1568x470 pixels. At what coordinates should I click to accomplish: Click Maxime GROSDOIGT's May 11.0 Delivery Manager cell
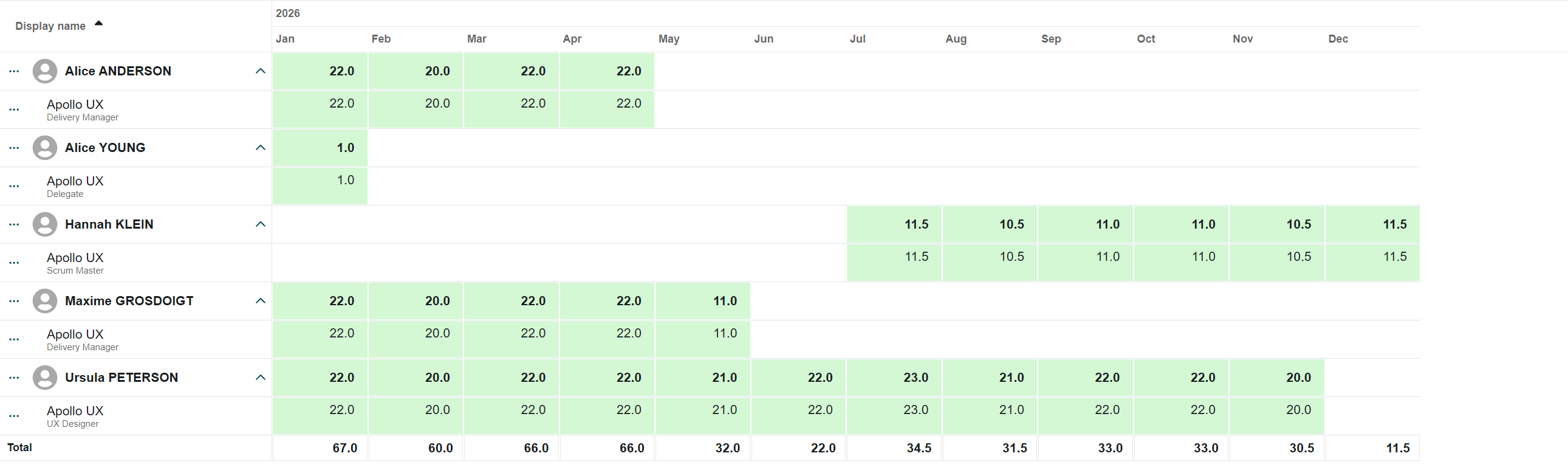pos(702,340)
